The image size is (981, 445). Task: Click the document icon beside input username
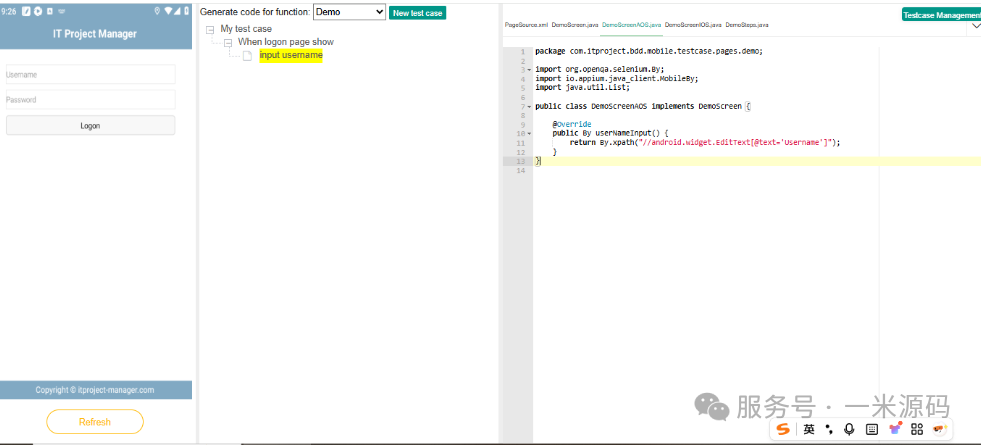click(x=247, y=56)
